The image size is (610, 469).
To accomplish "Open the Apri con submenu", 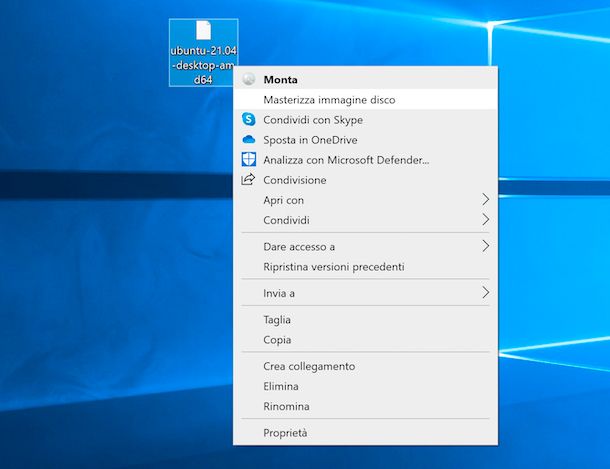I will coord(365,200).
